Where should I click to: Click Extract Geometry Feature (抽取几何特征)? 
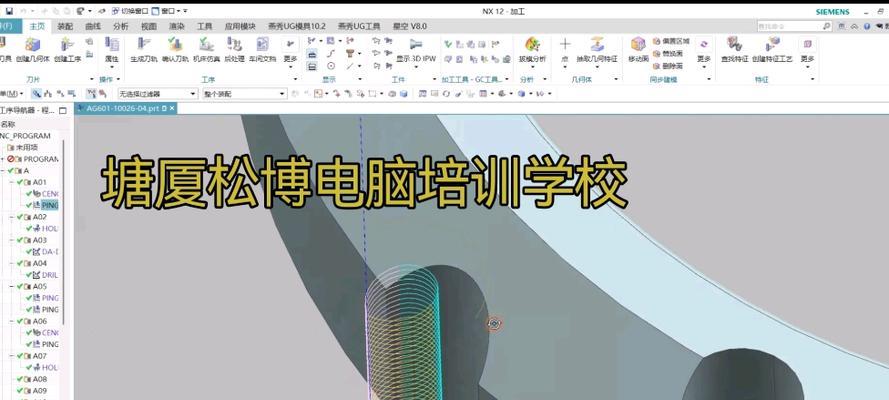(x=597, y=49)
